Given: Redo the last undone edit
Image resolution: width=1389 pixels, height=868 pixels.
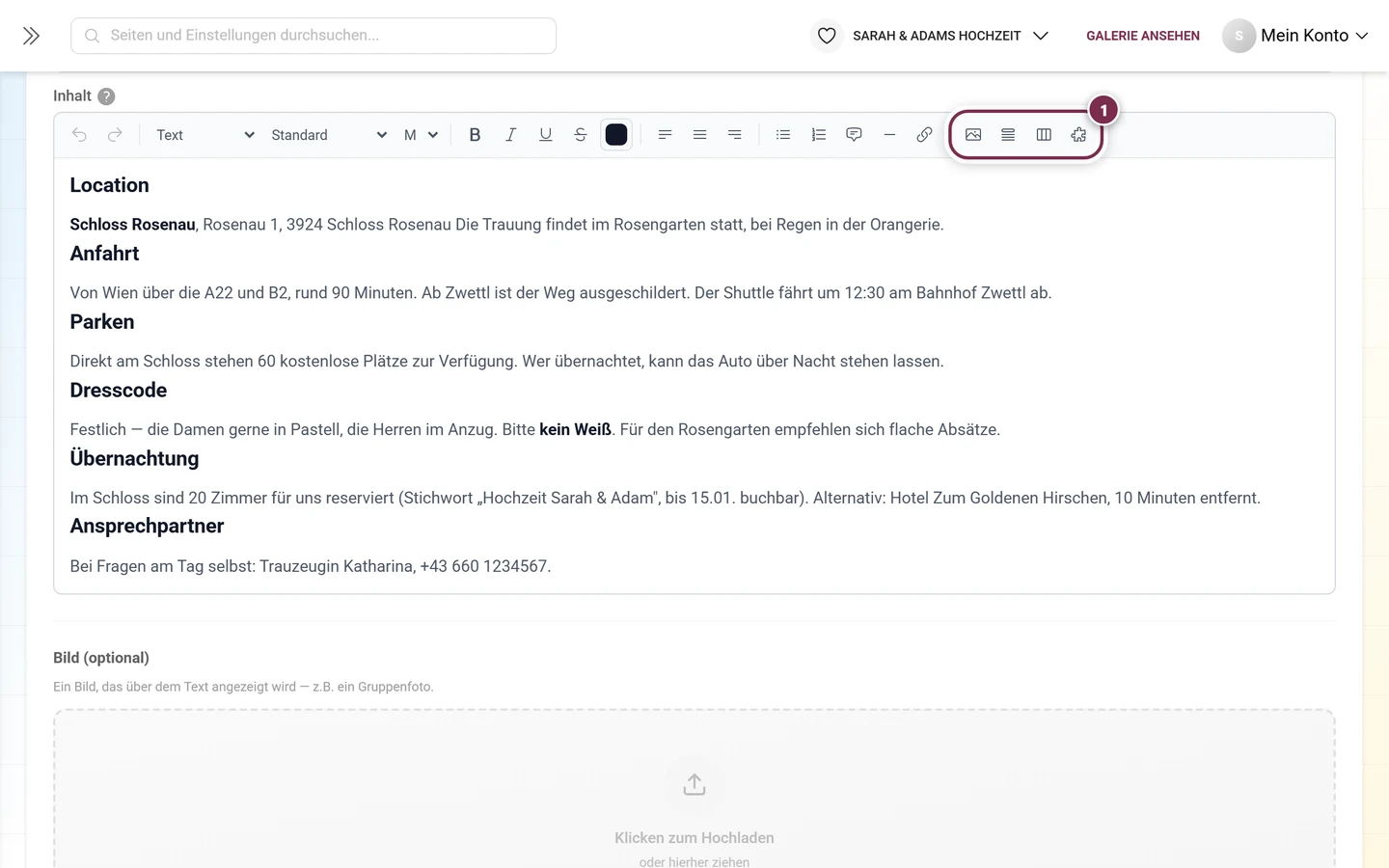Looking at the screenshot, I should point(115,135).
